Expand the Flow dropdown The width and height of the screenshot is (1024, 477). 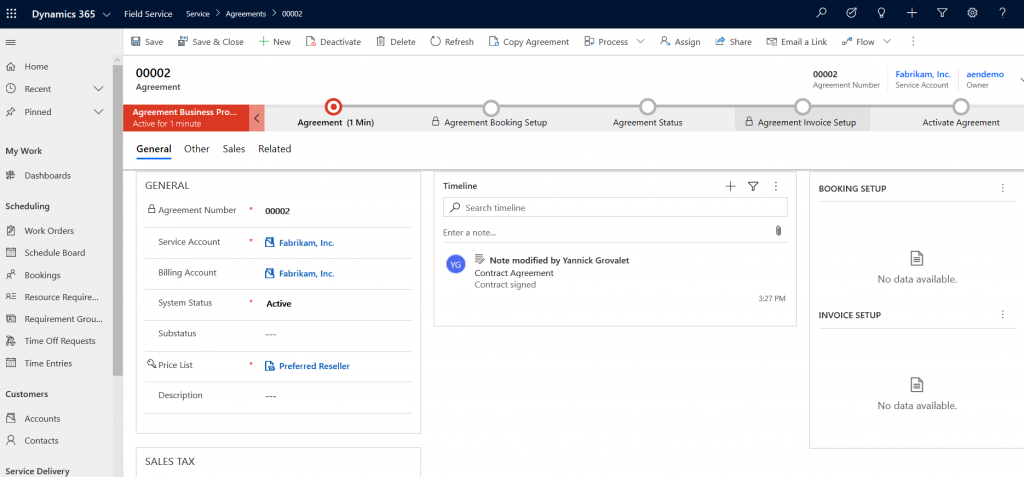tap(886, 42)
